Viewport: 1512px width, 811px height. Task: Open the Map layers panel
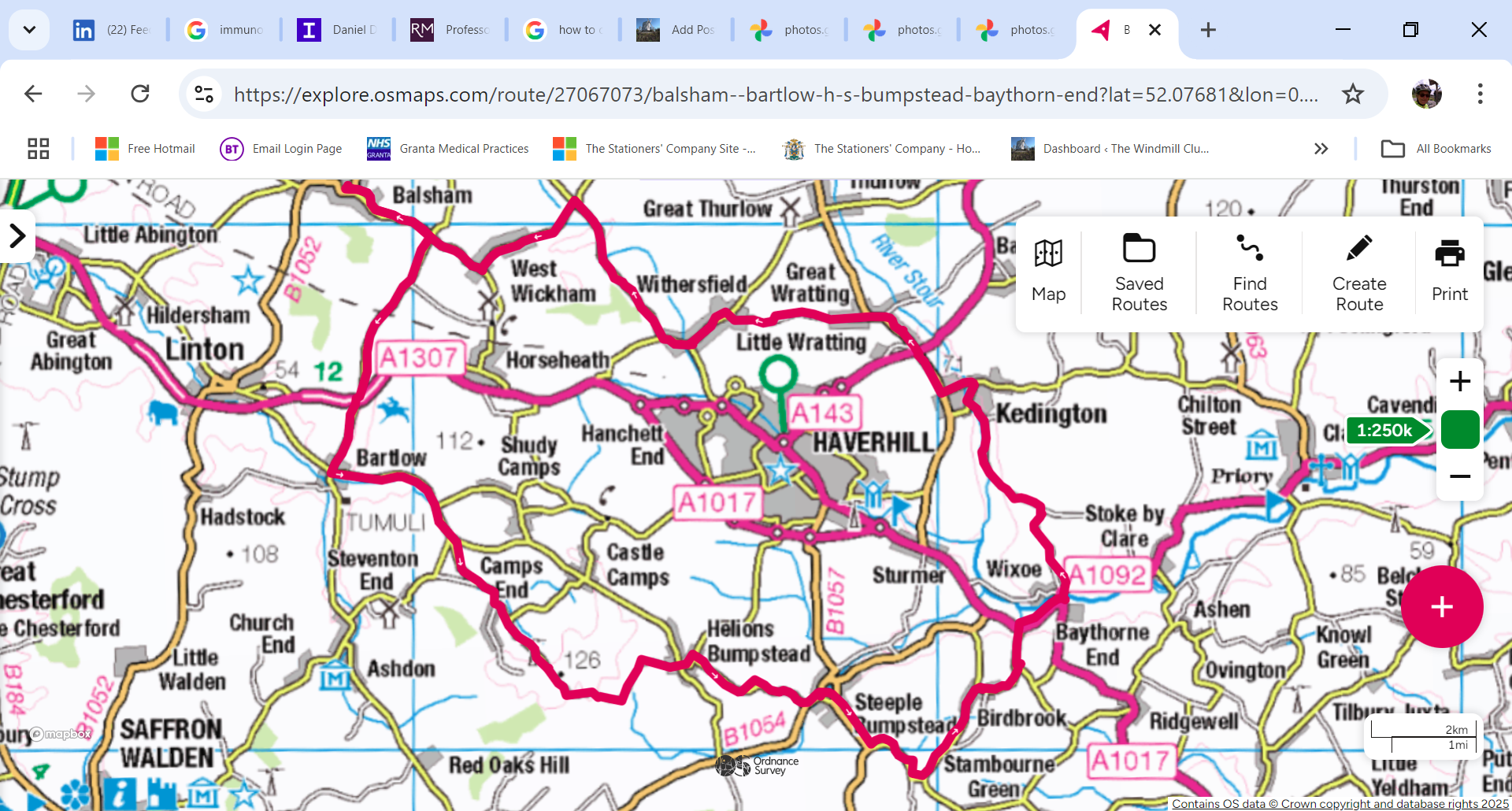point(1048,272)
